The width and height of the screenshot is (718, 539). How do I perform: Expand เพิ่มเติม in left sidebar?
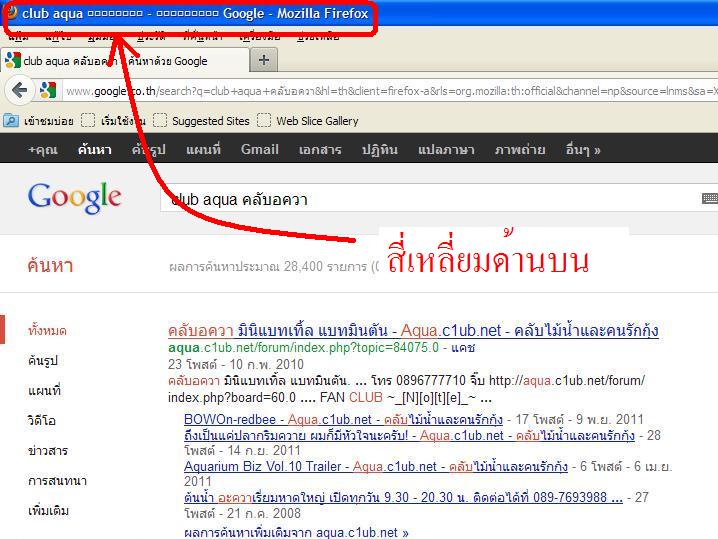click(x=48, y=510)
